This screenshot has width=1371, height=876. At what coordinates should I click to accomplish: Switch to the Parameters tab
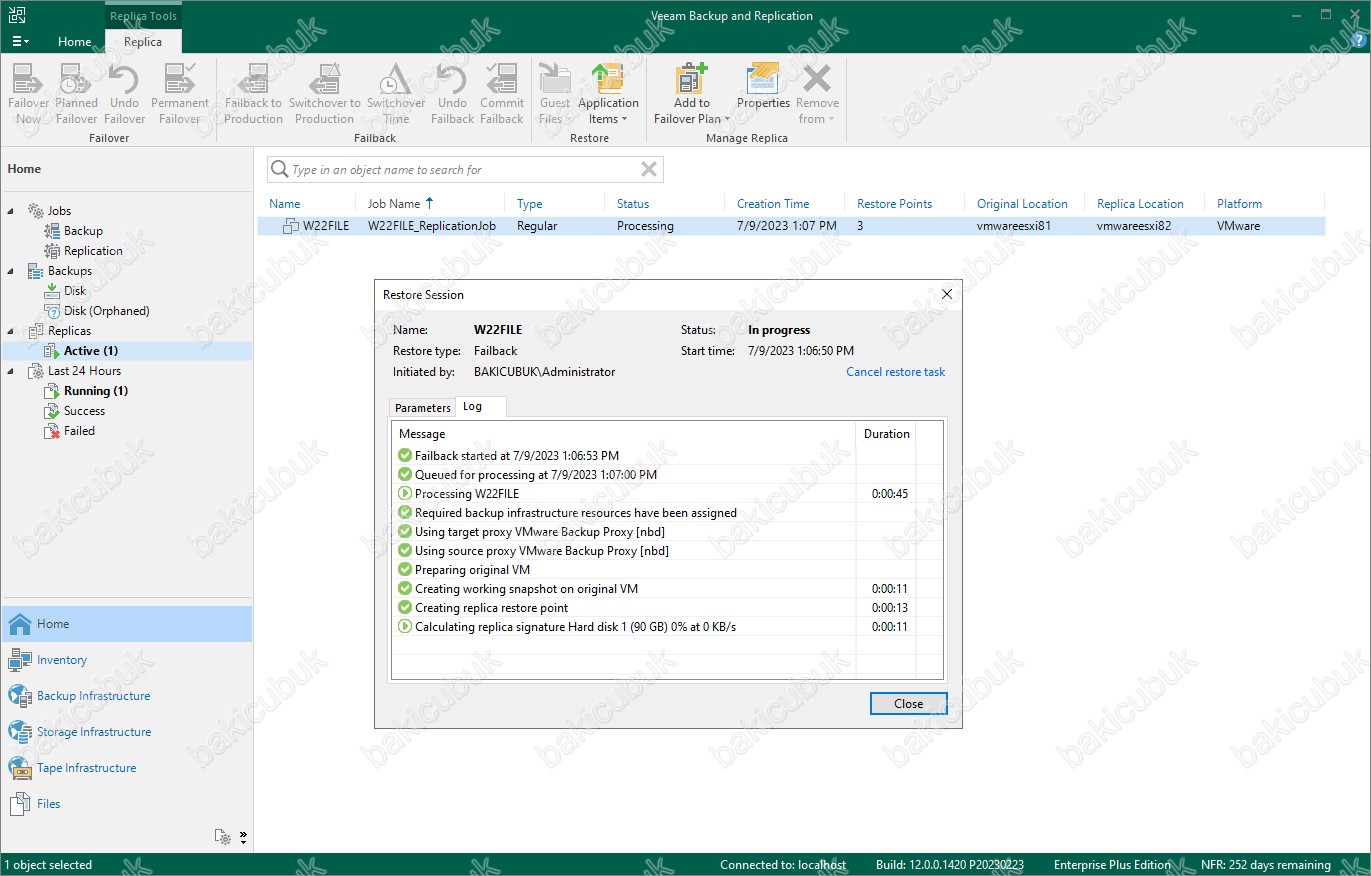422,408
